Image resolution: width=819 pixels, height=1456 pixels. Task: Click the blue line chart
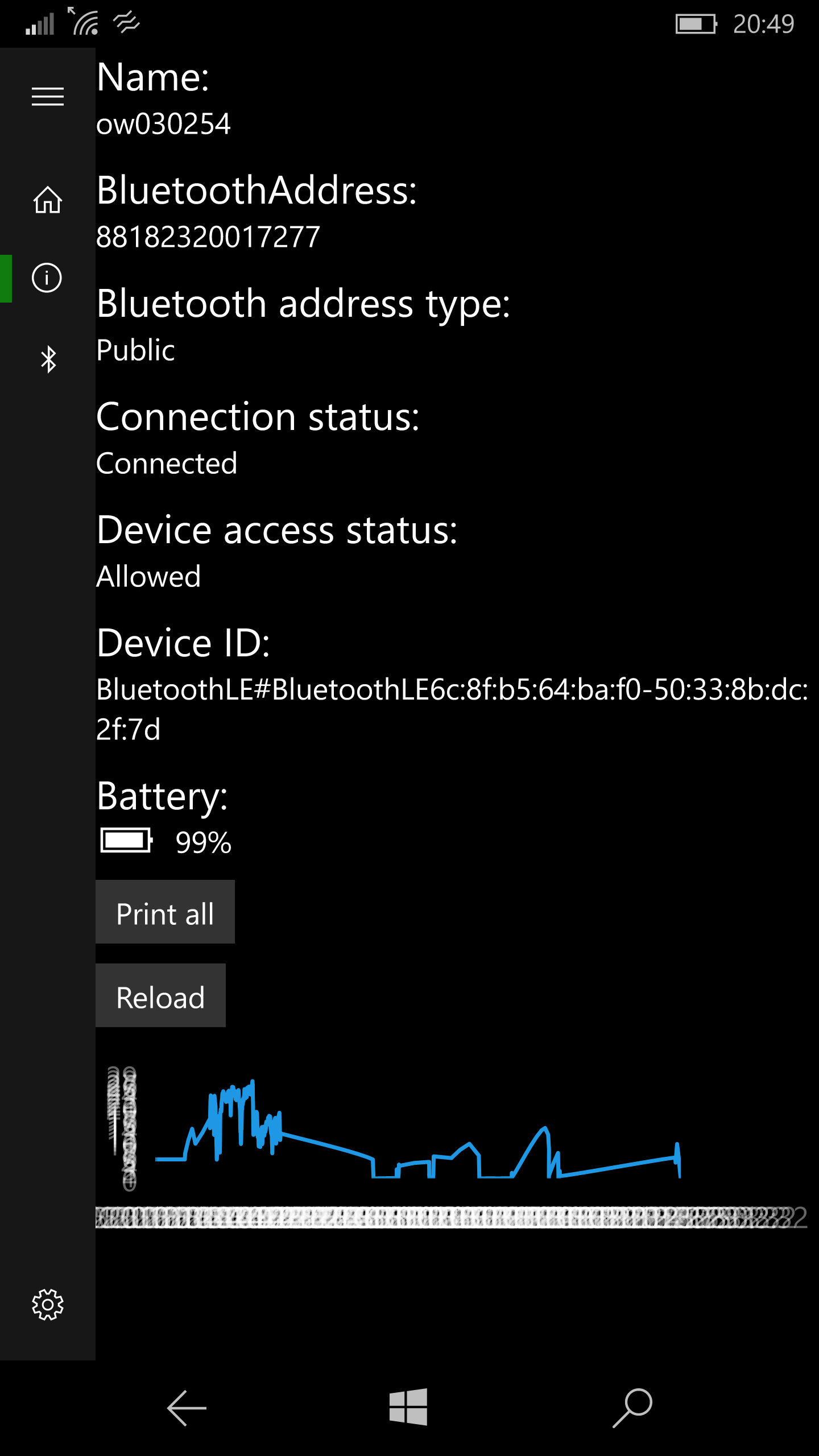click(x=418, y=1129)
